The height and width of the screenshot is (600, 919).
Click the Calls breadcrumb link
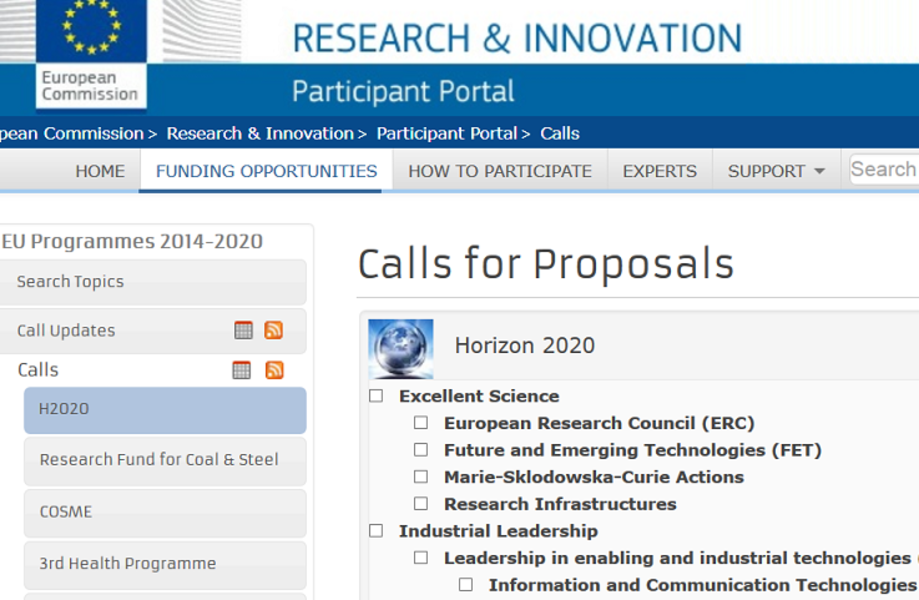click(560, 134)
